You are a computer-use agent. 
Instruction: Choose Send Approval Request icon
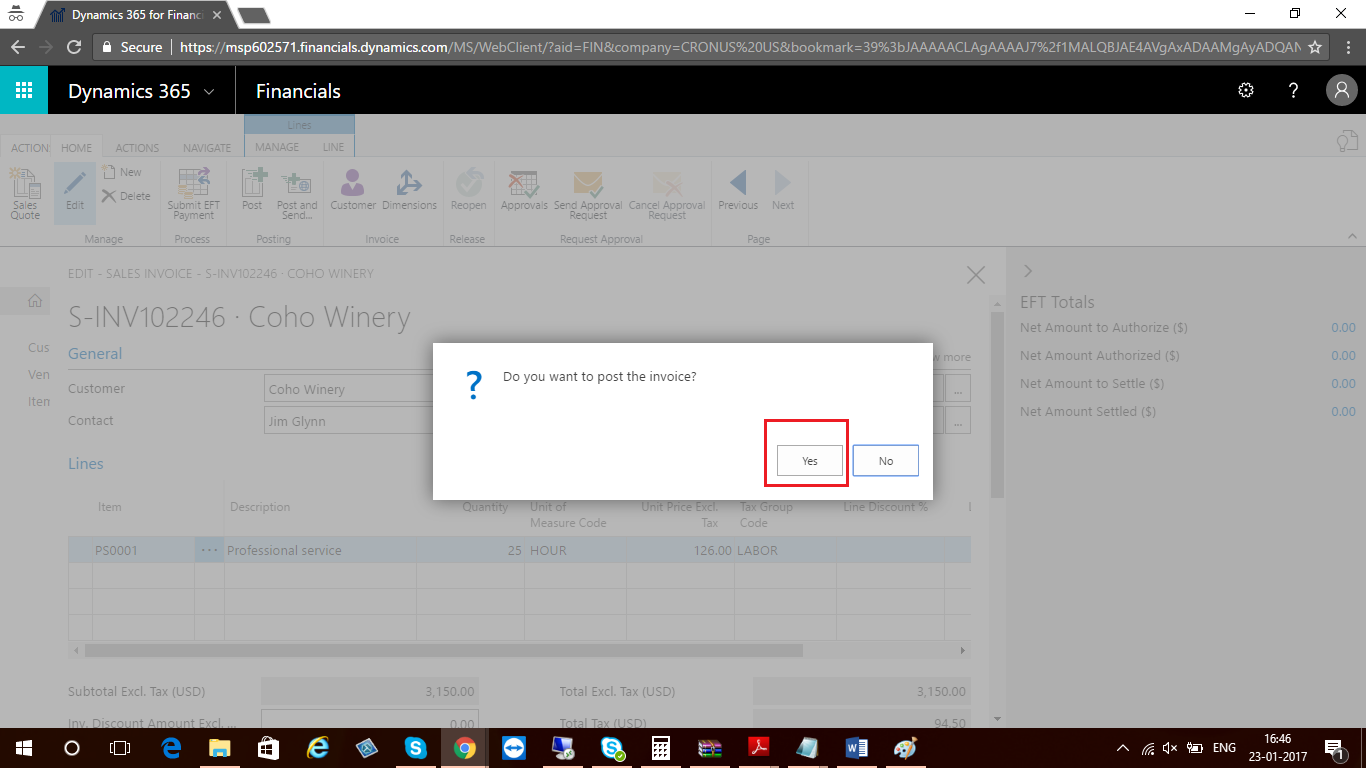pos(588,194)
